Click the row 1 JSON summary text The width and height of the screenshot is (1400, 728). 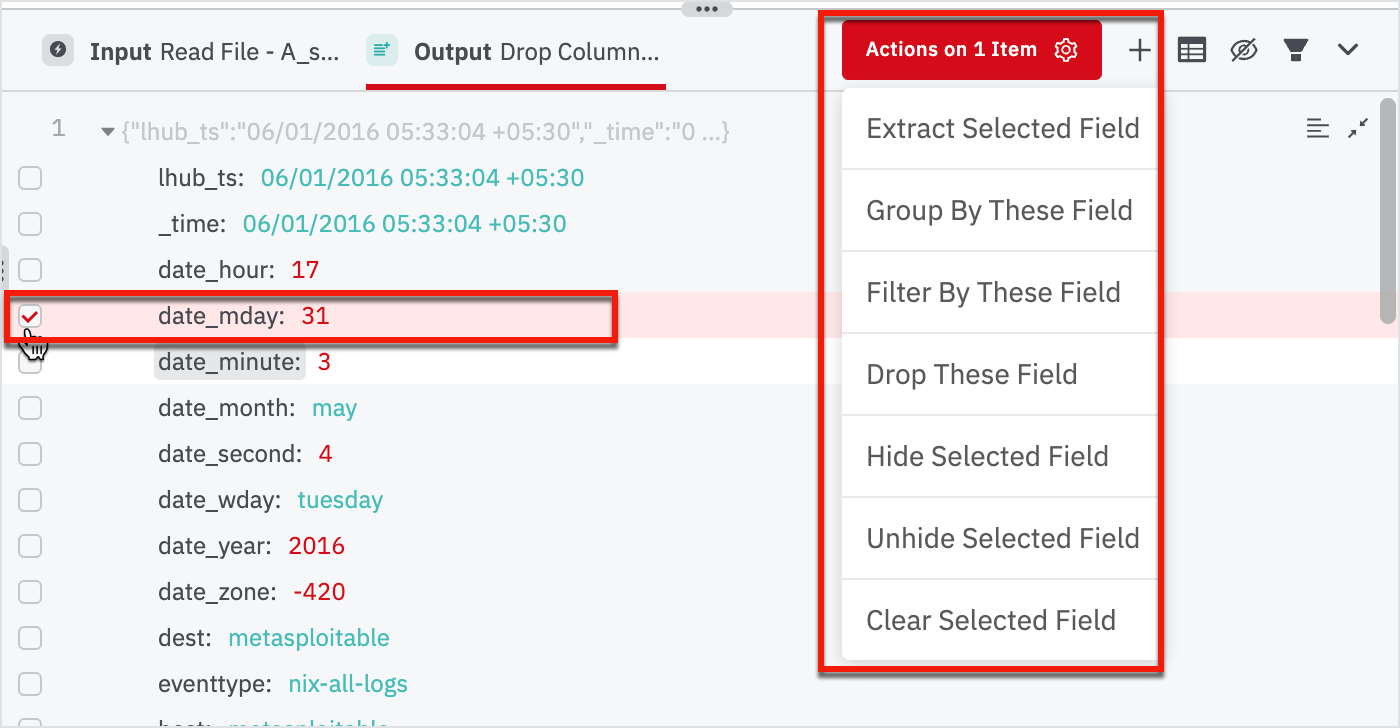(425, 132)
